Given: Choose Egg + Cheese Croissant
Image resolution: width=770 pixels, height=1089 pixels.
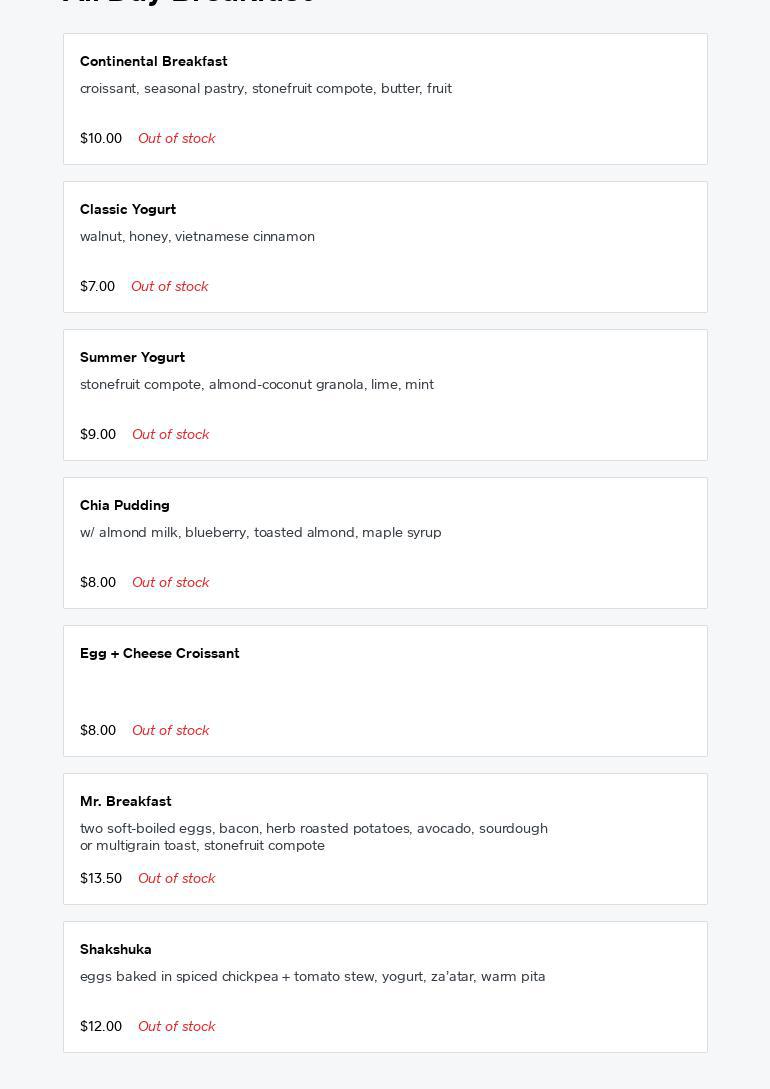Looking at the screenshot, I should 385,691.
